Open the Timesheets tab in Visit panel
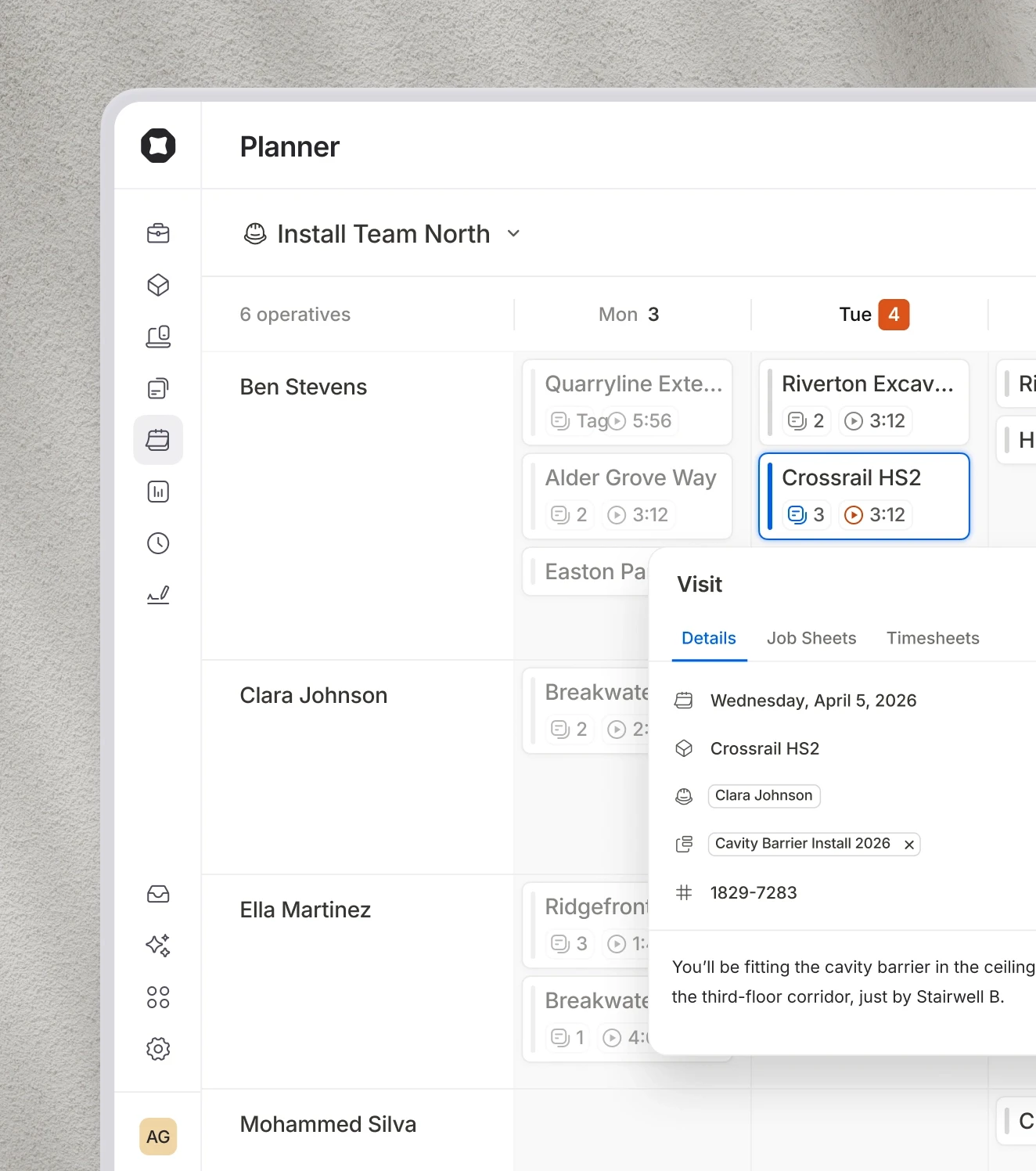Viewport: 1036px width, 1171px height. [x=933, y=638]
